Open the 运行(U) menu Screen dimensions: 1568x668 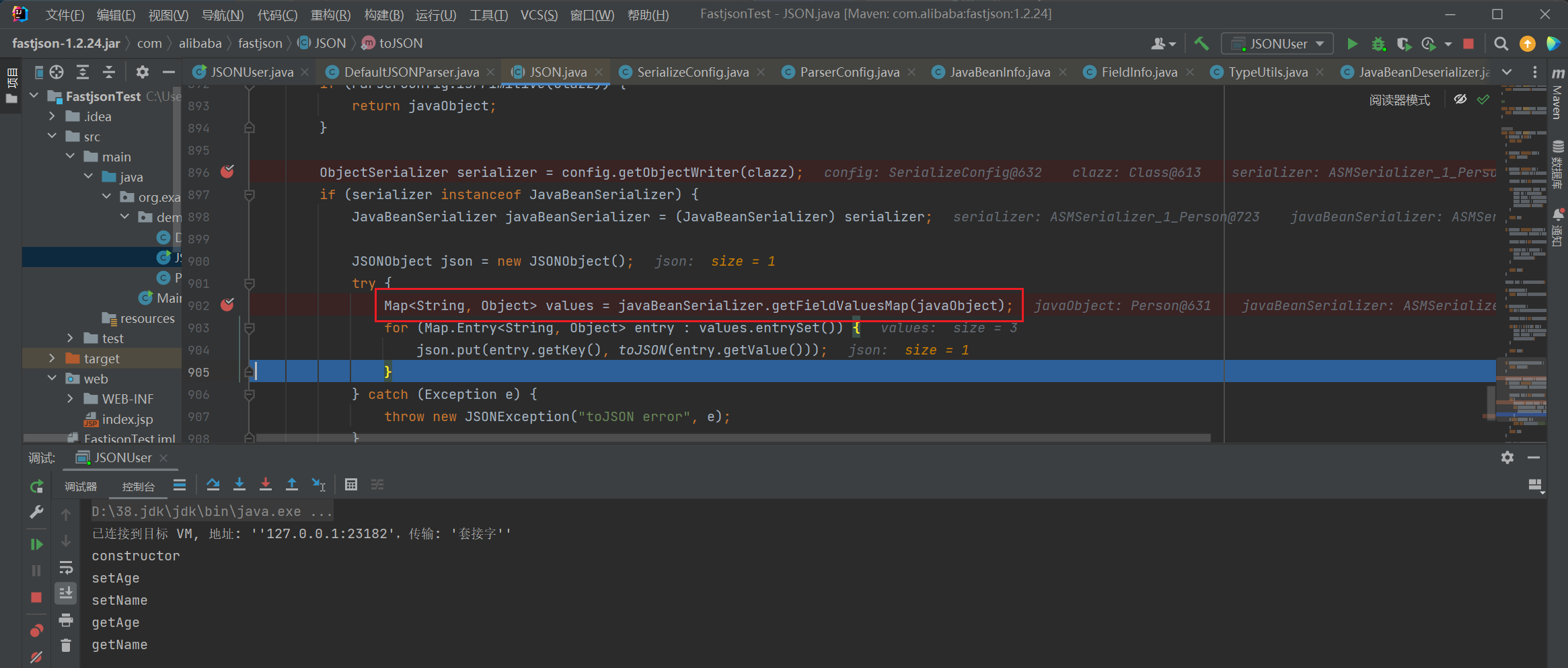pos(435,15)
